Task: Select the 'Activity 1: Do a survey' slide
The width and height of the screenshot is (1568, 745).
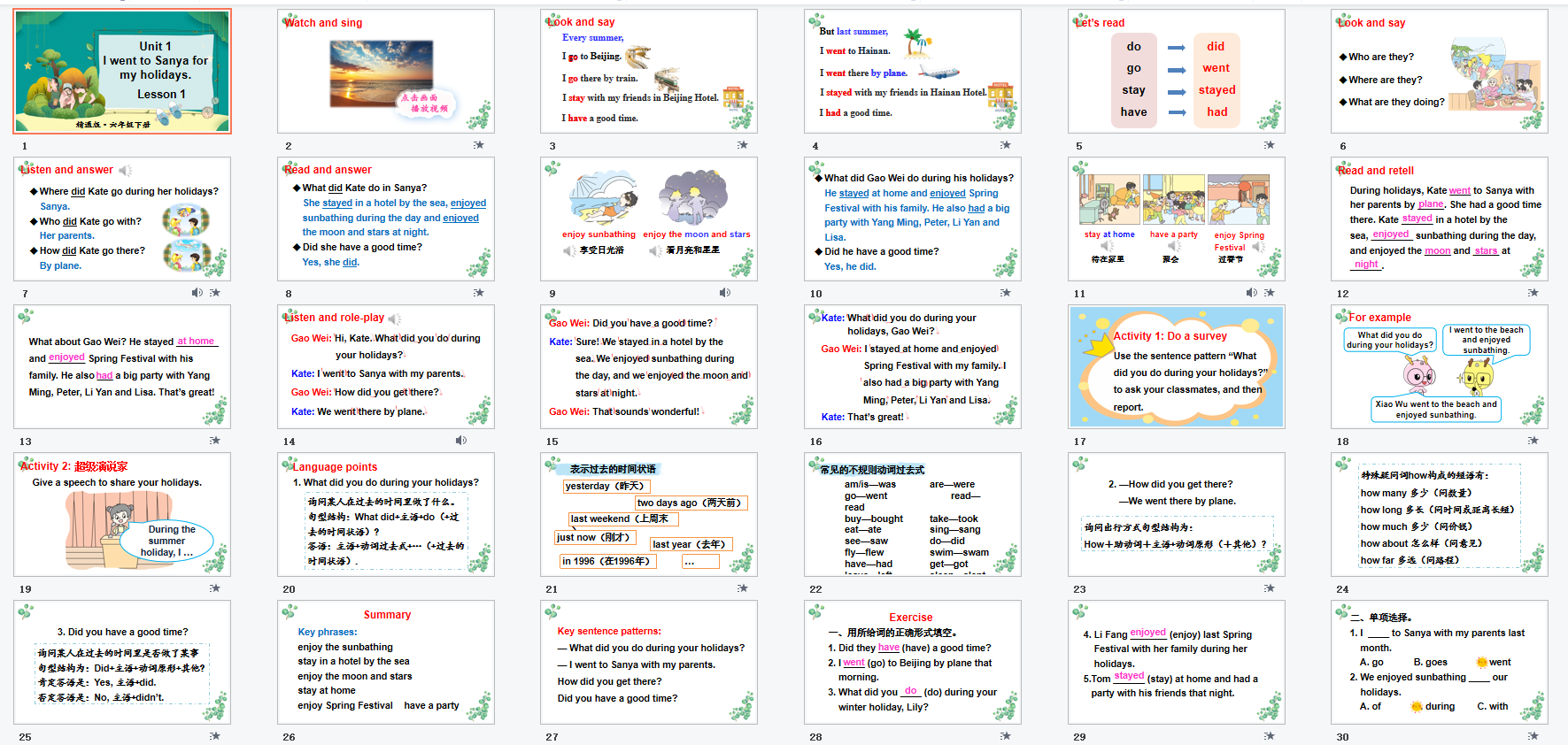Action: (1177, 367)
